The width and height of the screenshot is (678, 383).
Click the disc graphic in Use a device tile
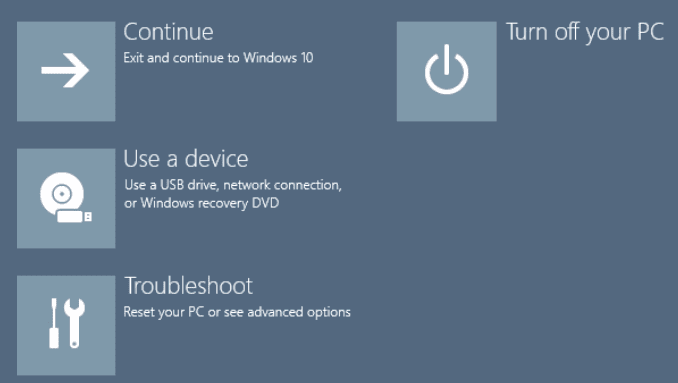[62, 194]
